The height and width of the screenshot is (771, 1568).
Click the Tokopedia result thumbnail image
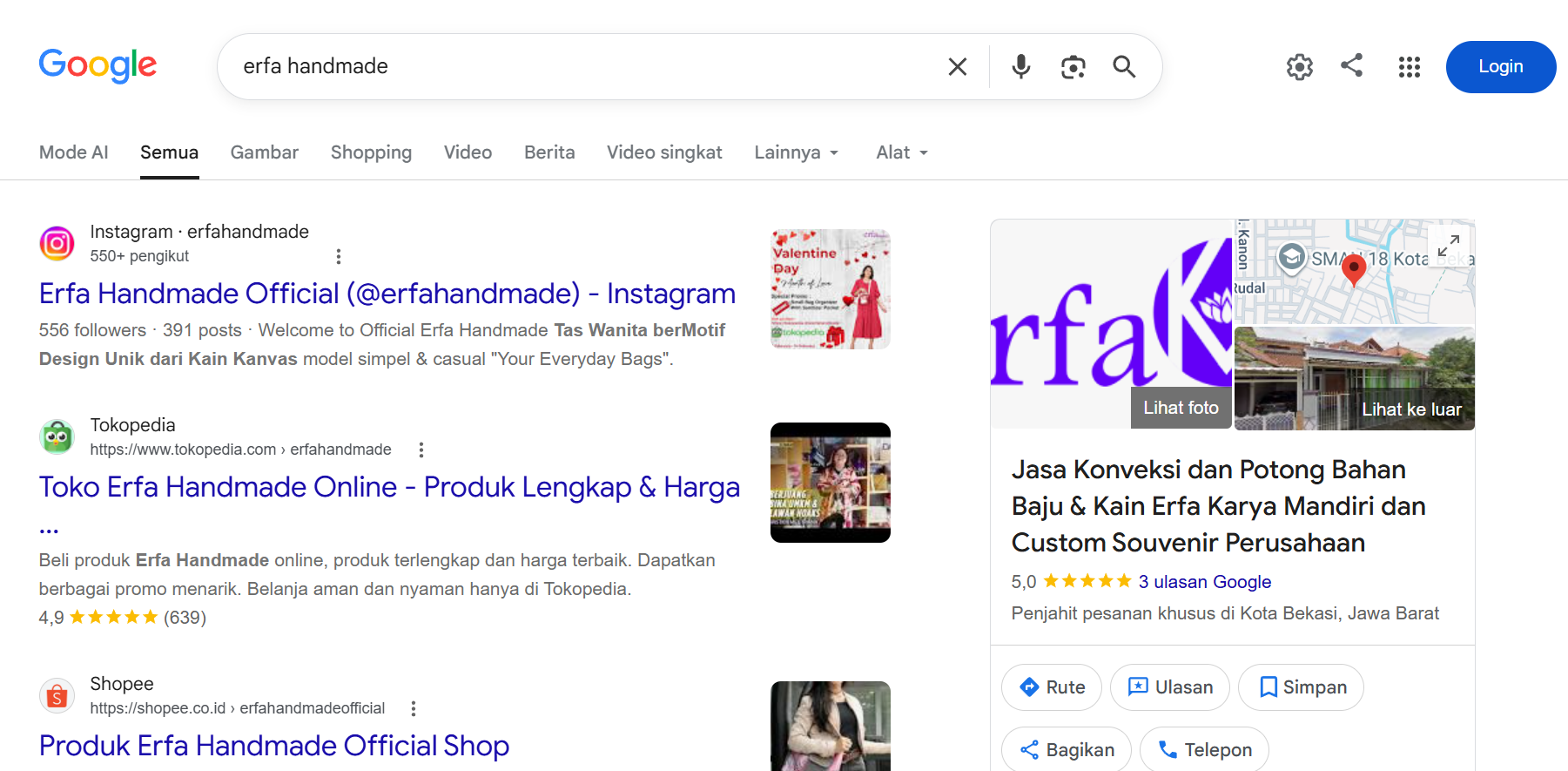[831, 483]
